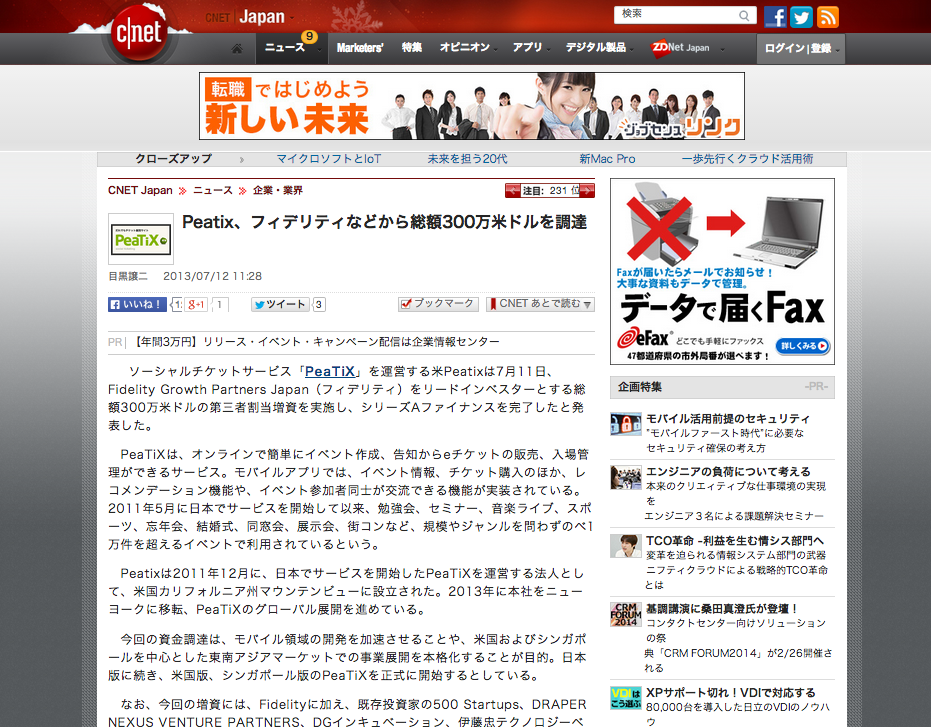Click the previous ranking arrow beside 注目
Image resolution: width=931 pixels, height=727 pixels.
(512, 191)
